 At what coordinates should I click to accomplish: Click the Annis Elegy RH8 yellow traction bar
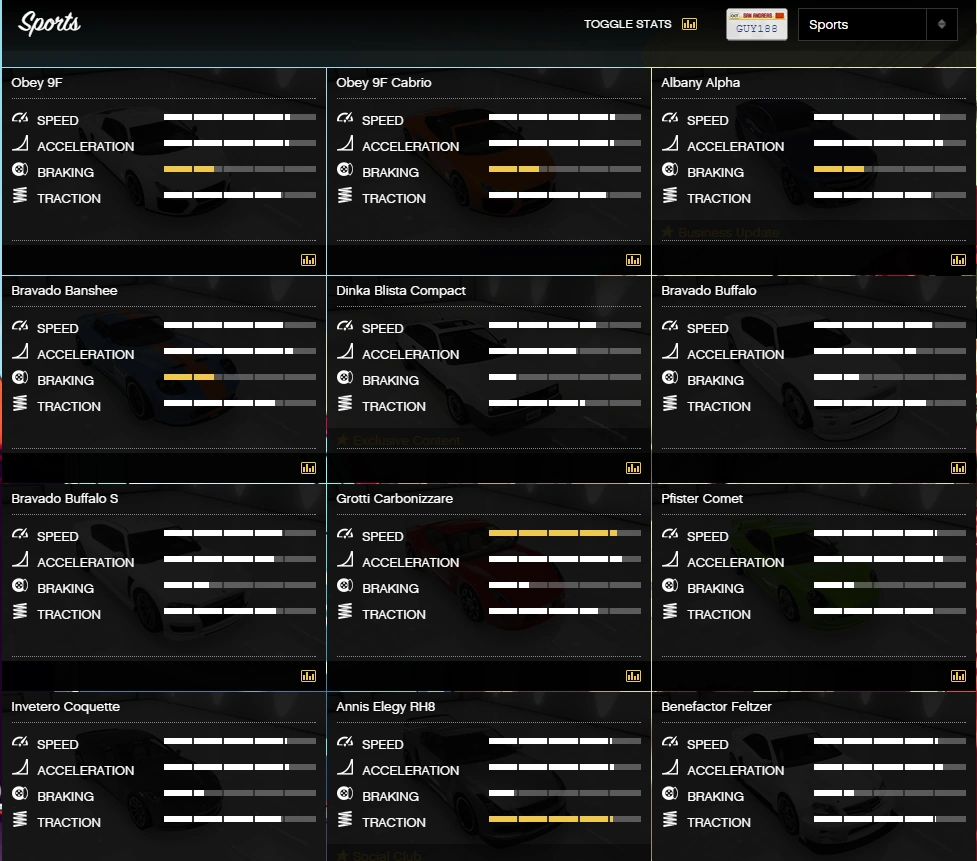click(x=551, y=819)
